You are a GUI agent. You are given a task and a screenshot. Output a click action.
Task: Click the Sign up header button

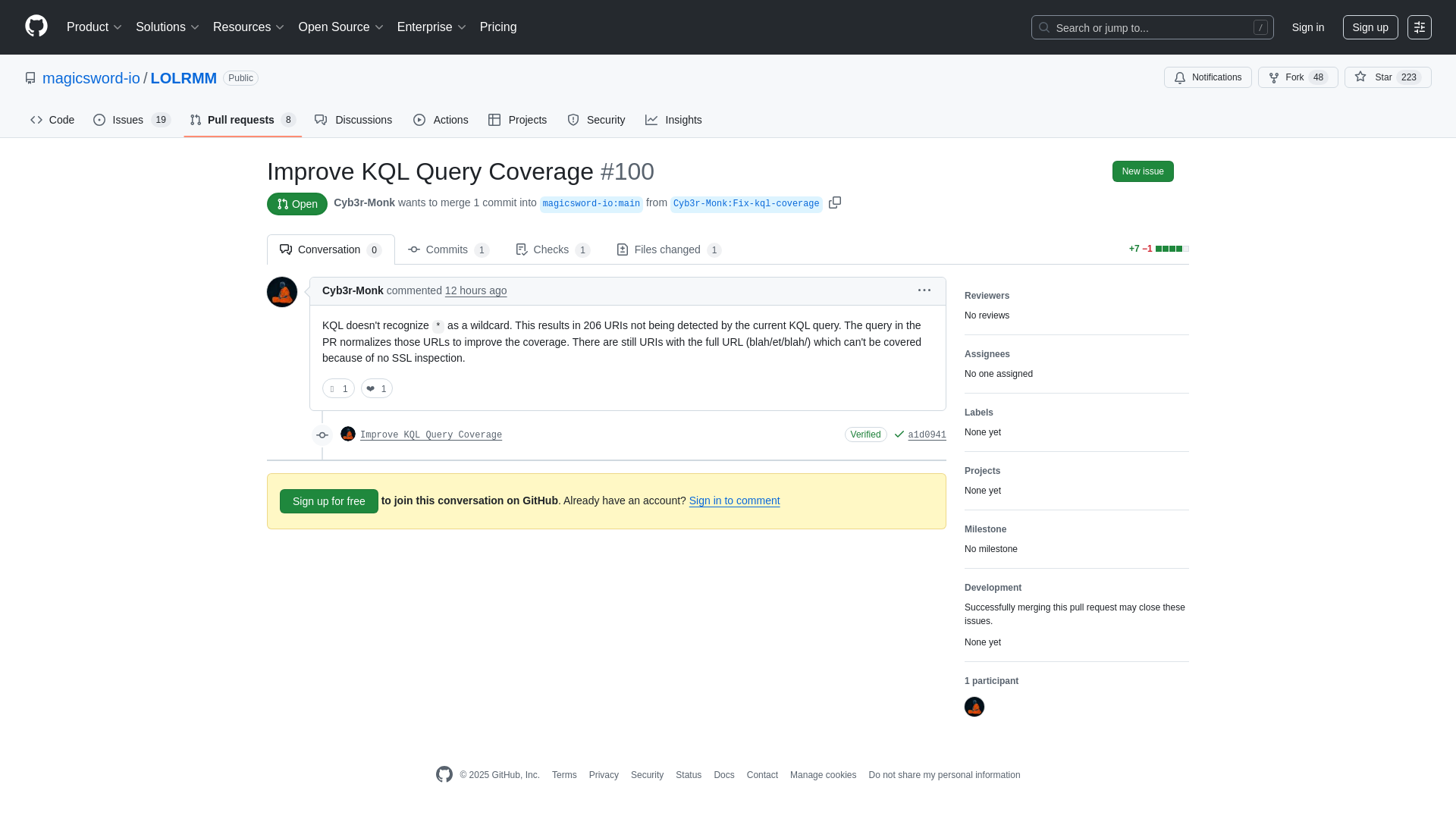[x=1370, y=27]
